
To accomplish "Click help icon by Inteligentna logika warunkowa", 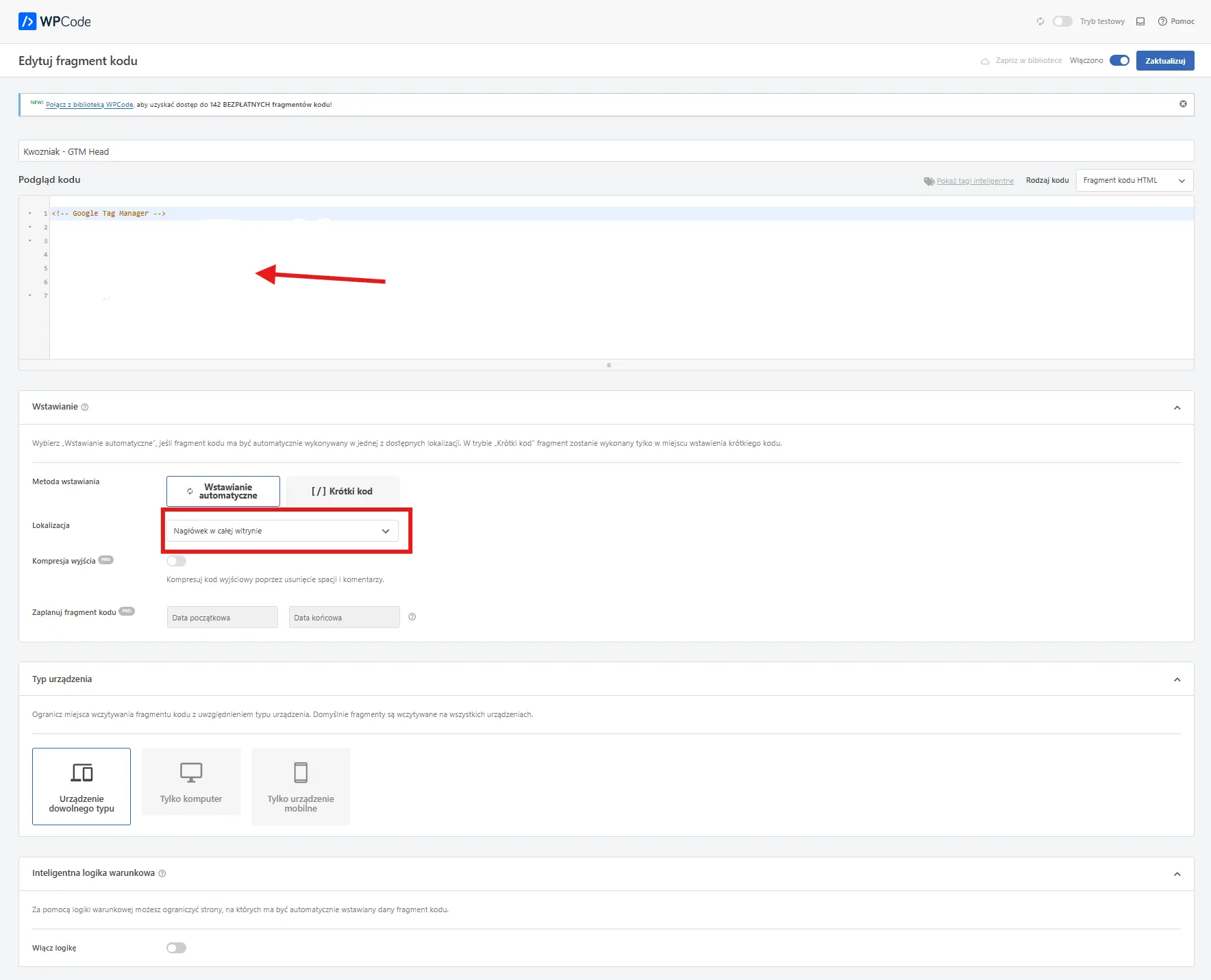I will 162,874.
